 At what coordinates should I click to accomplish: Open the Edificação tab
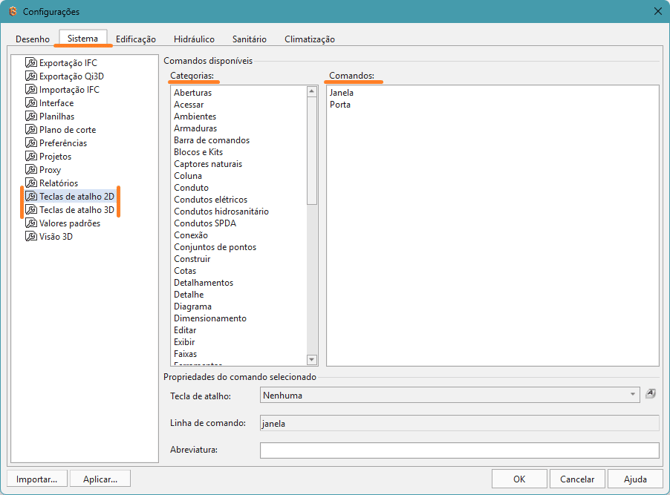(x=136, y=39)
